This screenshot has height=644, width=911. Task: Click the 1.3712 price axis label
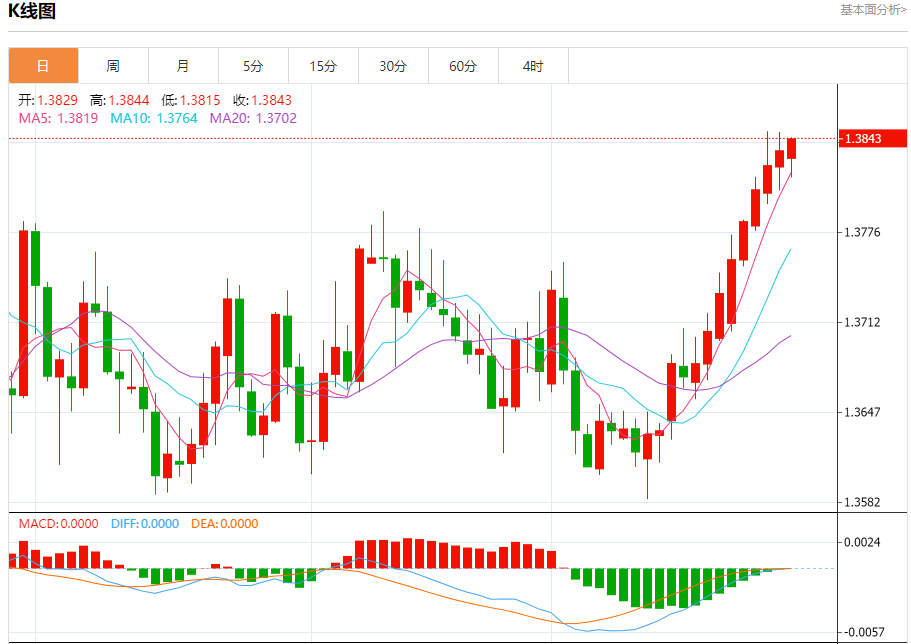point(862,322)
